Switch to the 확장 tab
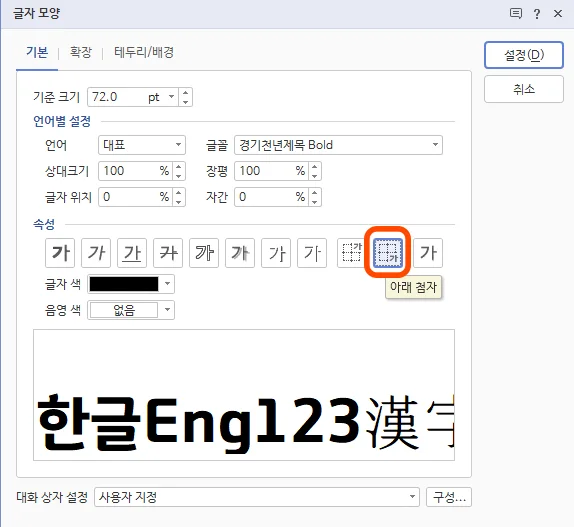Viewport: 574px width, 527px height. point(81,52)
